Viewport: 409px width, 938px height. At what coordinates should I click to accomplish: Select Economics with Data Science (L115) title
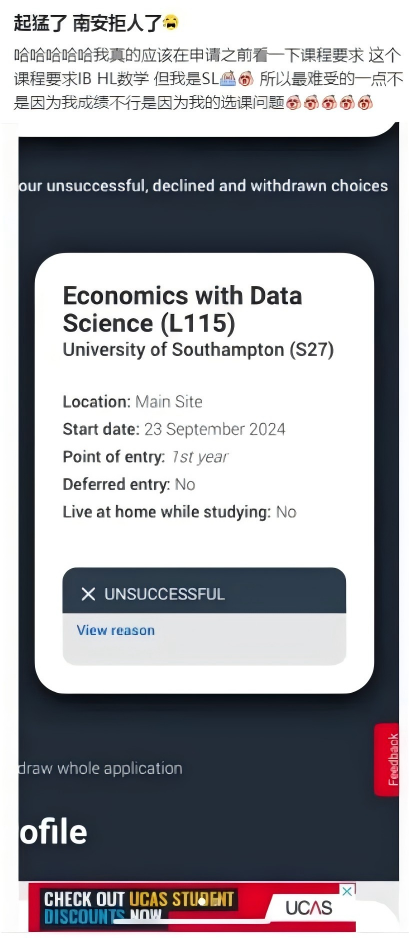click(x=182, y=309)
